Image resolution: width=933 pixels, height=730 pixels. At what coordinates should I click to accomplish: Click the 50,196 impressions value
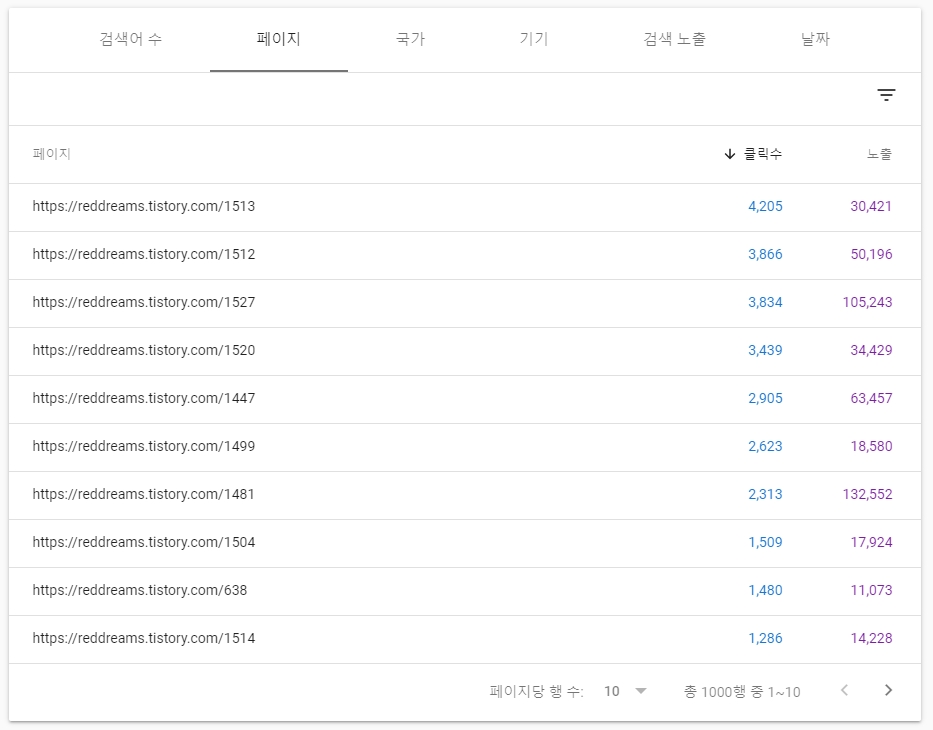pyautogui.click(x=871, y=255)
